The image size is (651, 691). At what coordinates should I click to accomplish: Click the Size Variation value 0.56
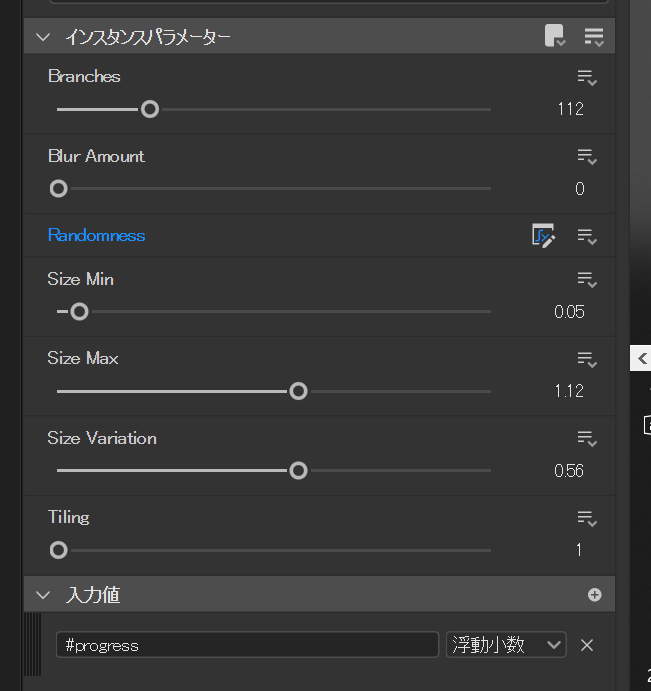569,471
